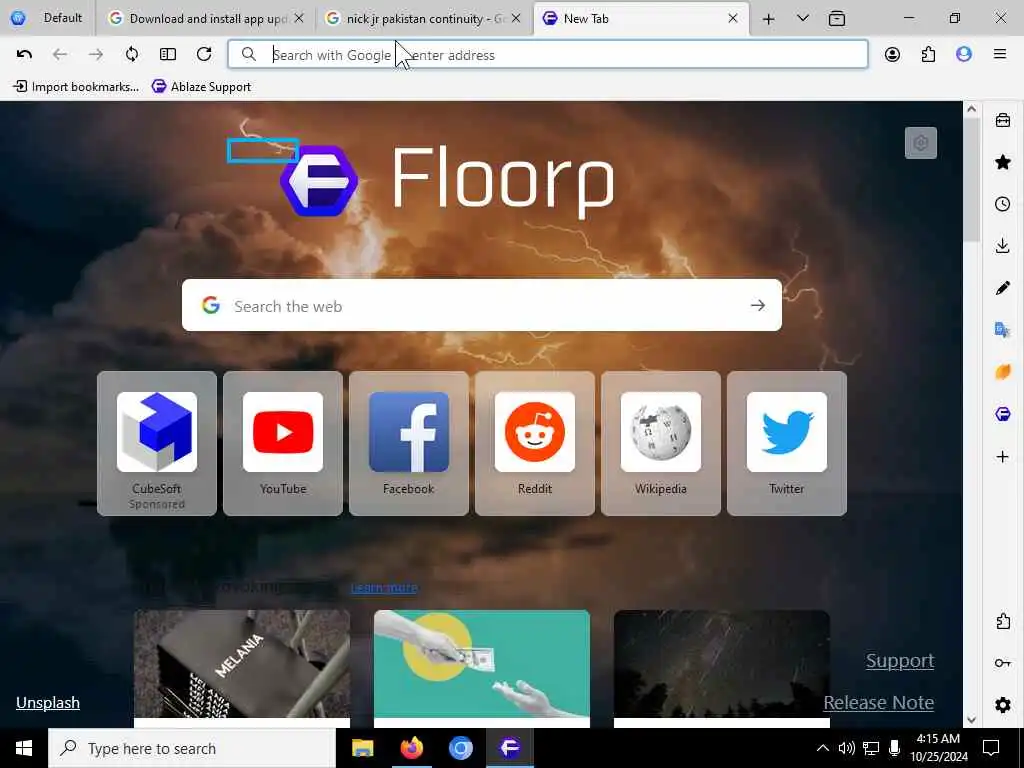Switch to nick jr pakistan continuity tab

tap(424, 18)
